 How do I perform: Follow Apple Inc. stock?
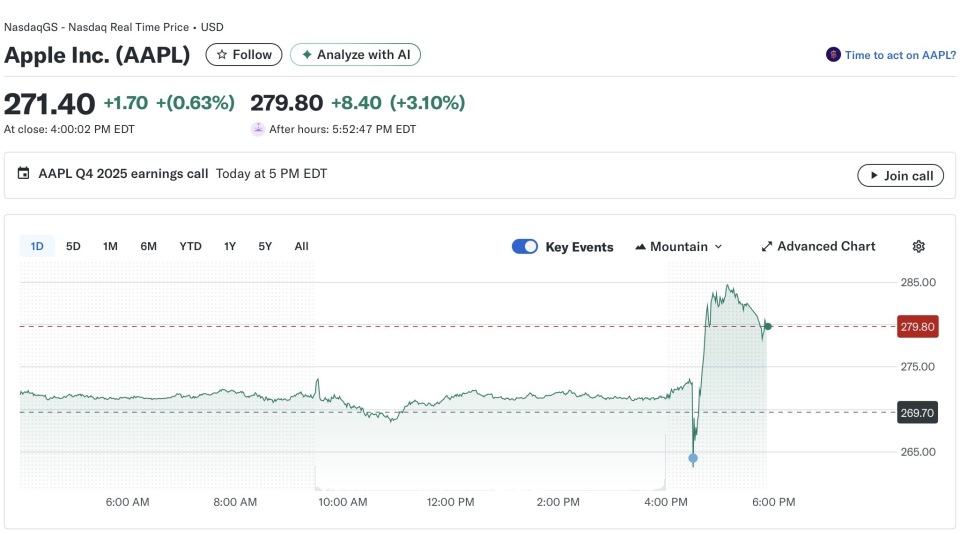click(244, 55)
